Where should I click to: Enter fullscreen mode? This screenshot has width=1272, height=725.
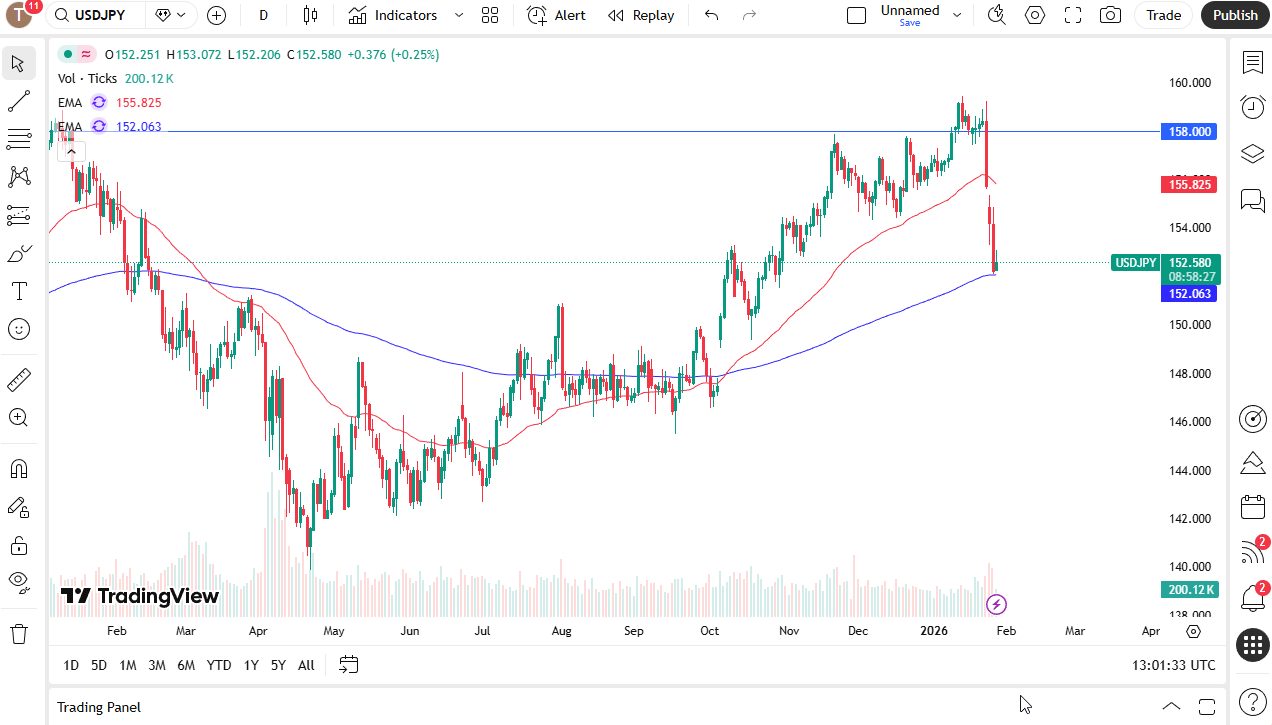pos(1073,15)
